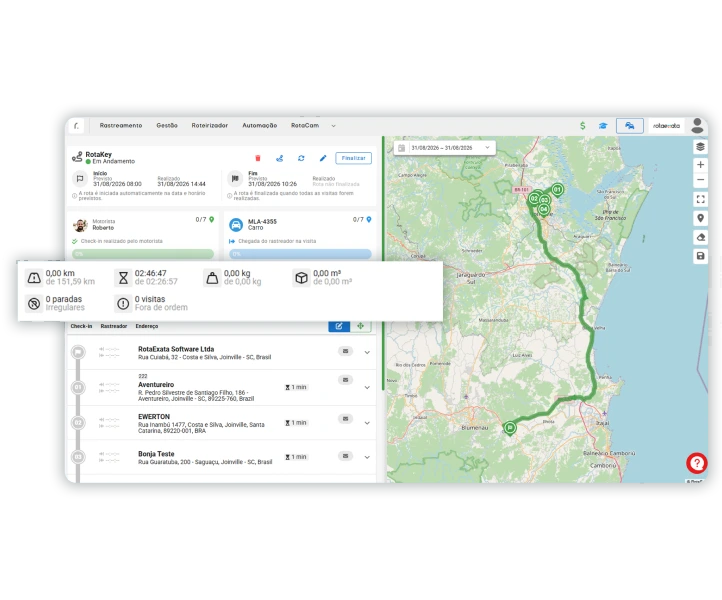722x600 pixels.
Task: Click the out-of-order visits alert icon
Action: (123, 303)
